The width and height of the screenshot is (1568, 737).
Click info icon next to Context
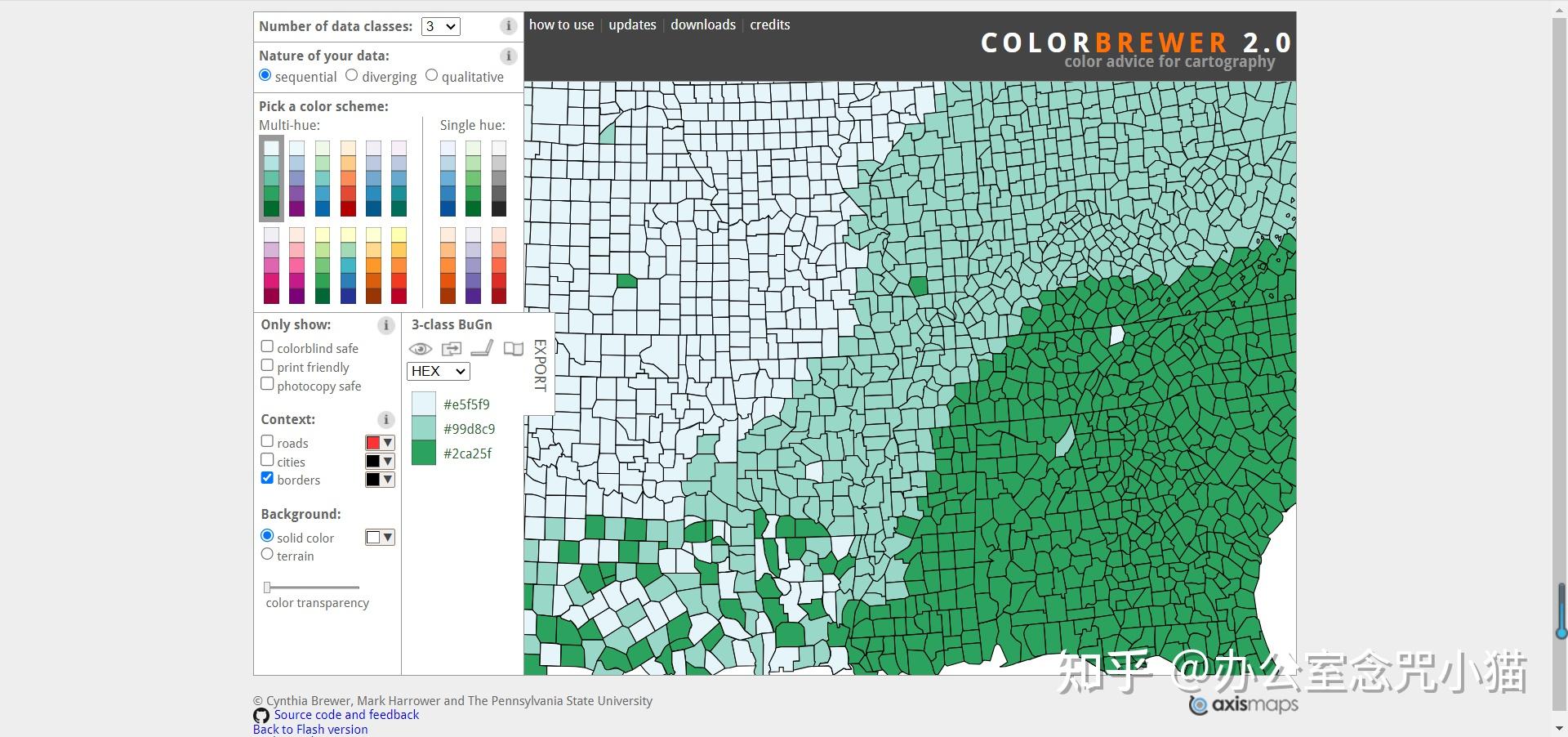[x=385, y=420]
